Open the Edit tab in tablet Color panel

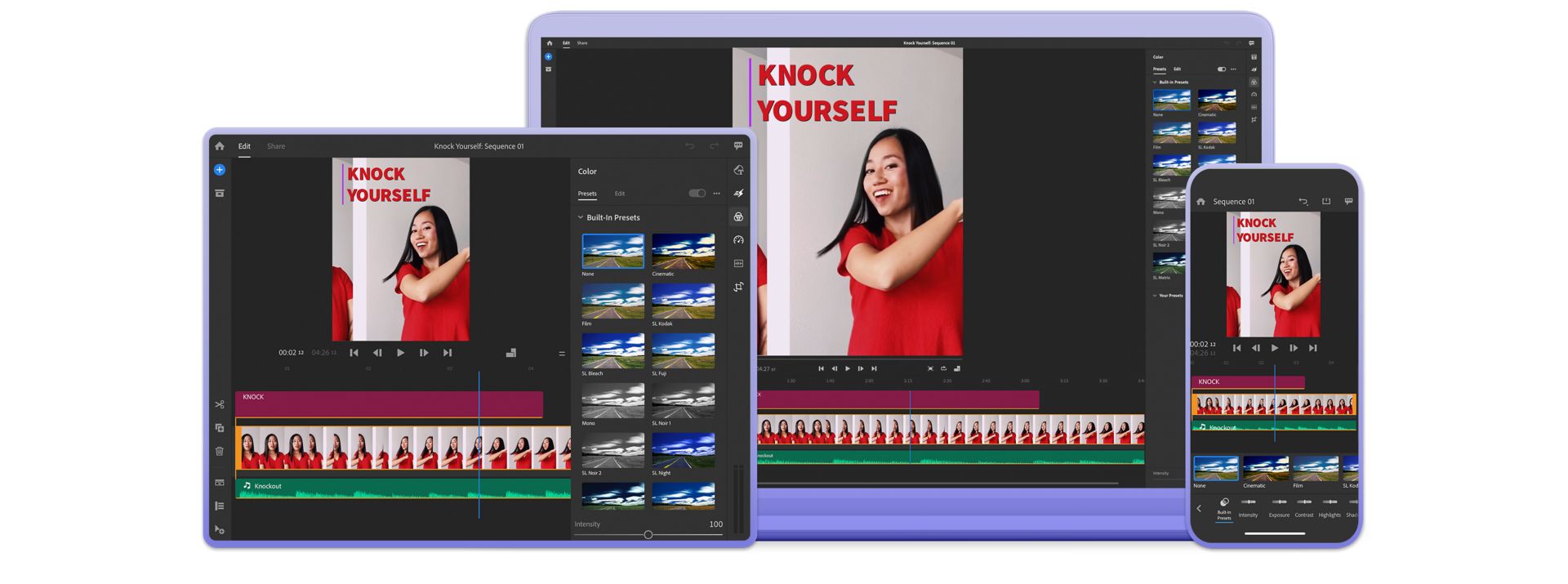pos(620,194)
